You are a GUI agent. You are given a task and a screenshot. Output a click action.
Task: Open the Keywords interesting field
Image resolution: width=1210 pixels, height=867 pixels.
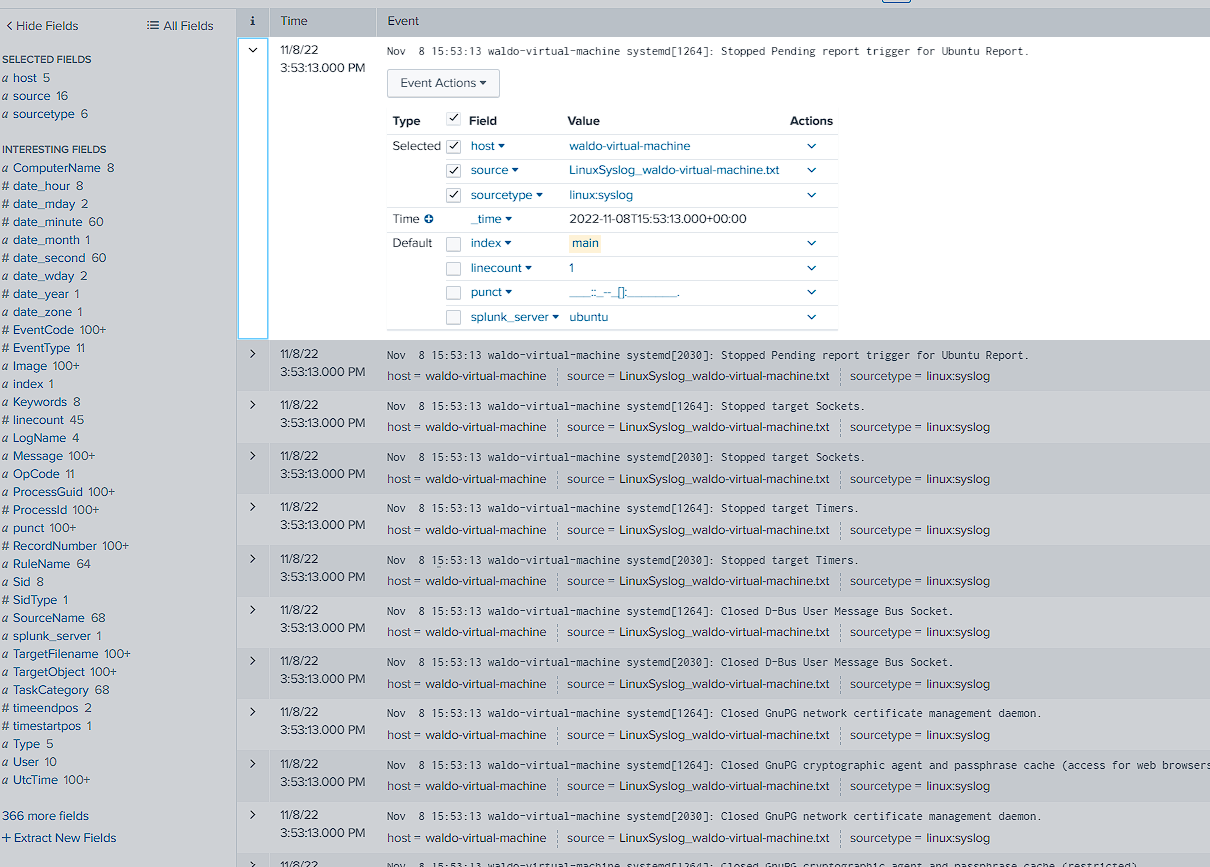[x=40, y=402]
